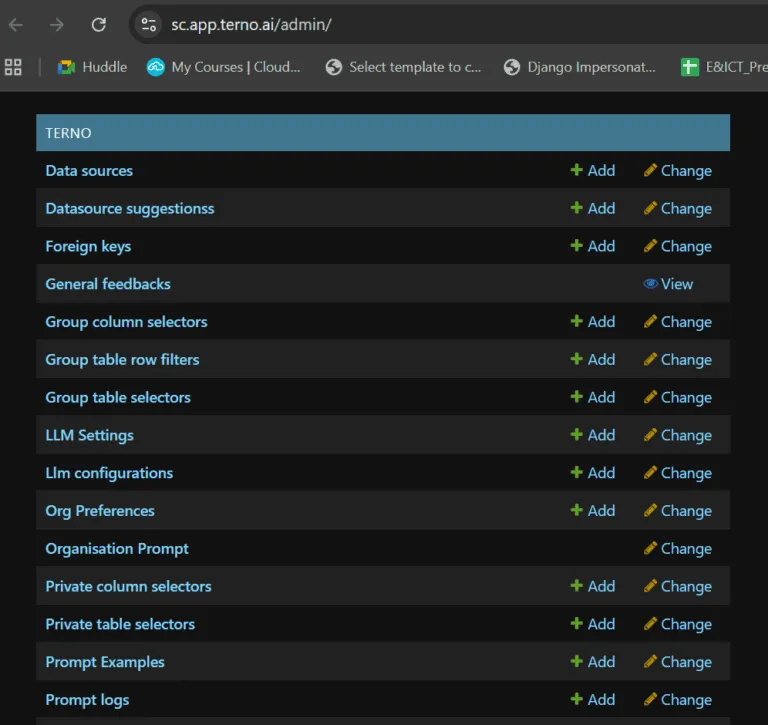The width and height of the screenshot is (768, 725).
Task: Open the Data sources model
Action: (89, 170)
